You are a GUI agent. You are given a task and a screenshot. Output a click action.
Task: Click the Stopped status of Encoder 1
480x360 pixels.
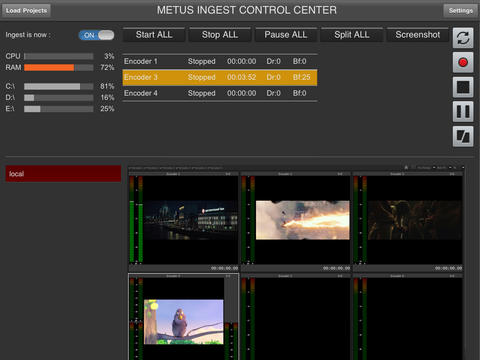tap(202, 61)
